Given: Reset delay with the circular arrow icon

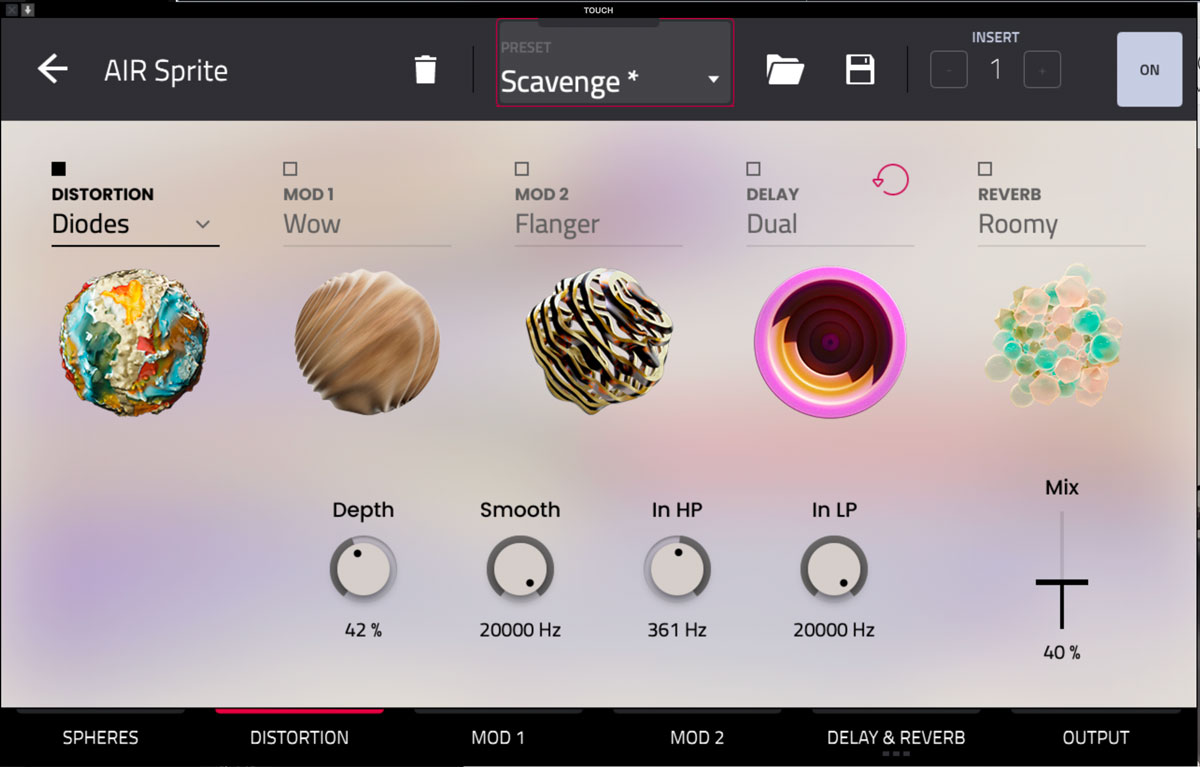Looking at the screenshot, I should pos(890,180).
